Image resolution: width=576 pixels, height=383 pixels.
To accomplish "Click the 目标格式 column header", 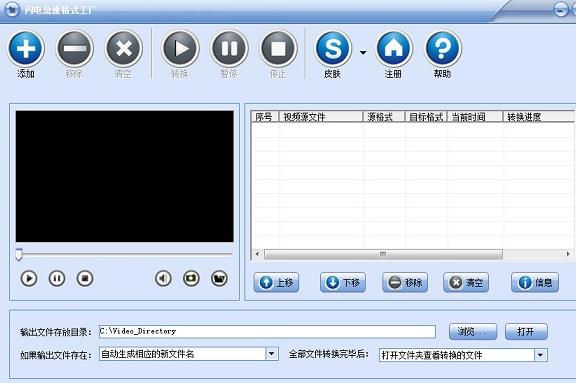I will click(x=426, y=117).
